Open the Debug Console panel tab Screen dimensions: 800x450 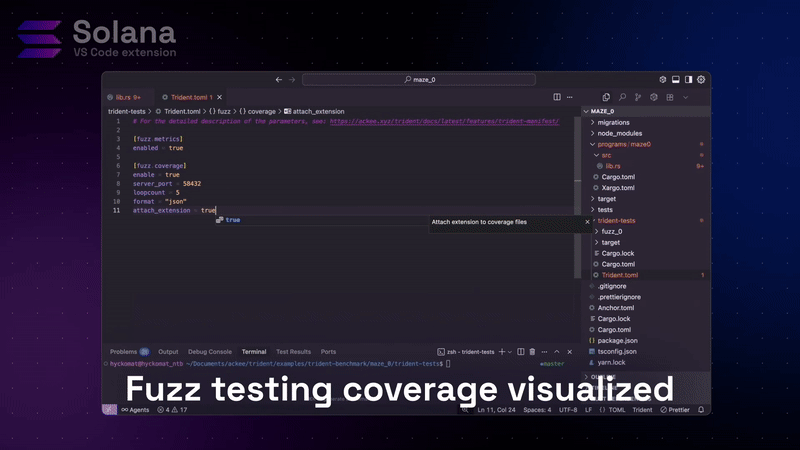[209, 352]
